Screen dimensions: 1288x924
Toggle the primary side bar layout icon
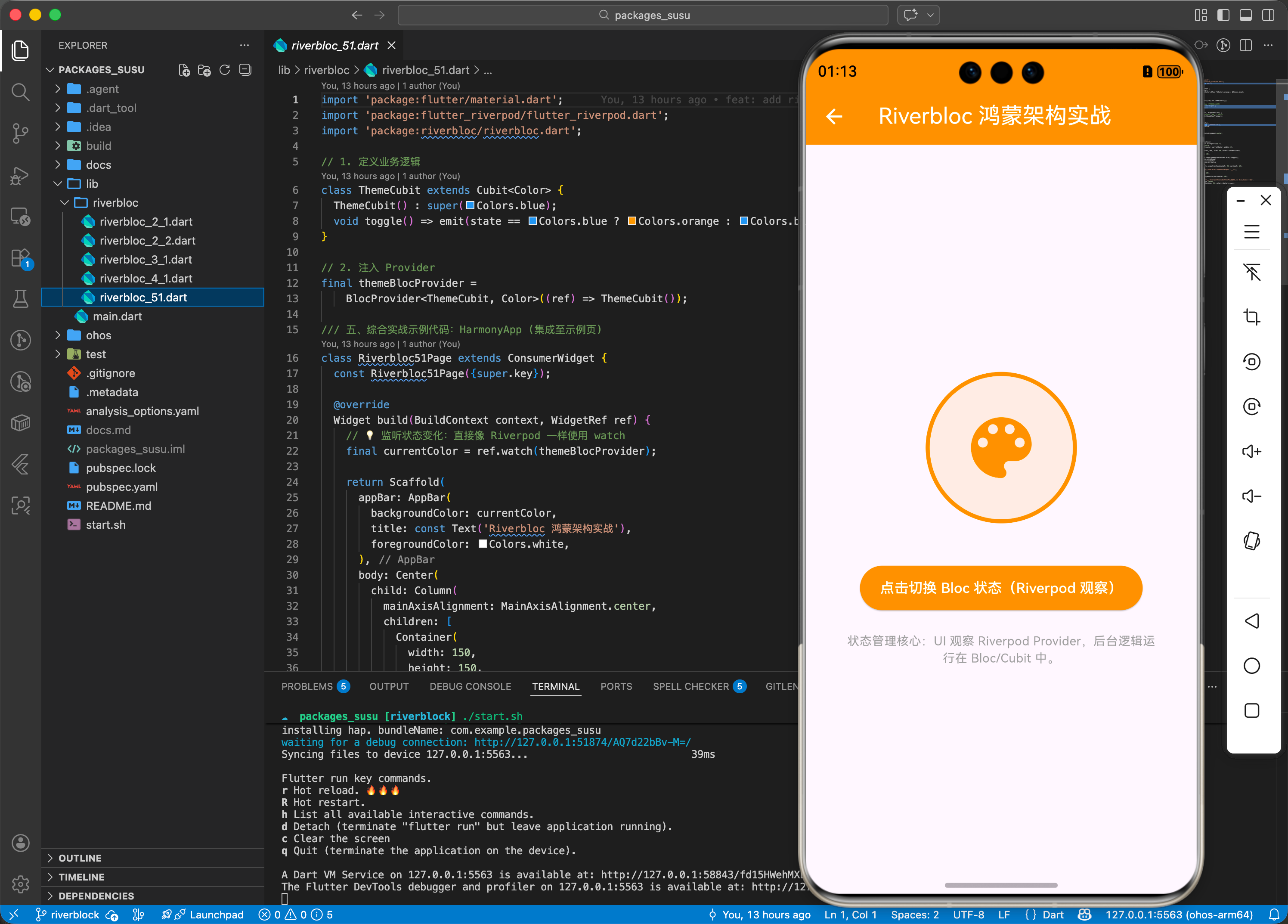tap(1223, 16)
